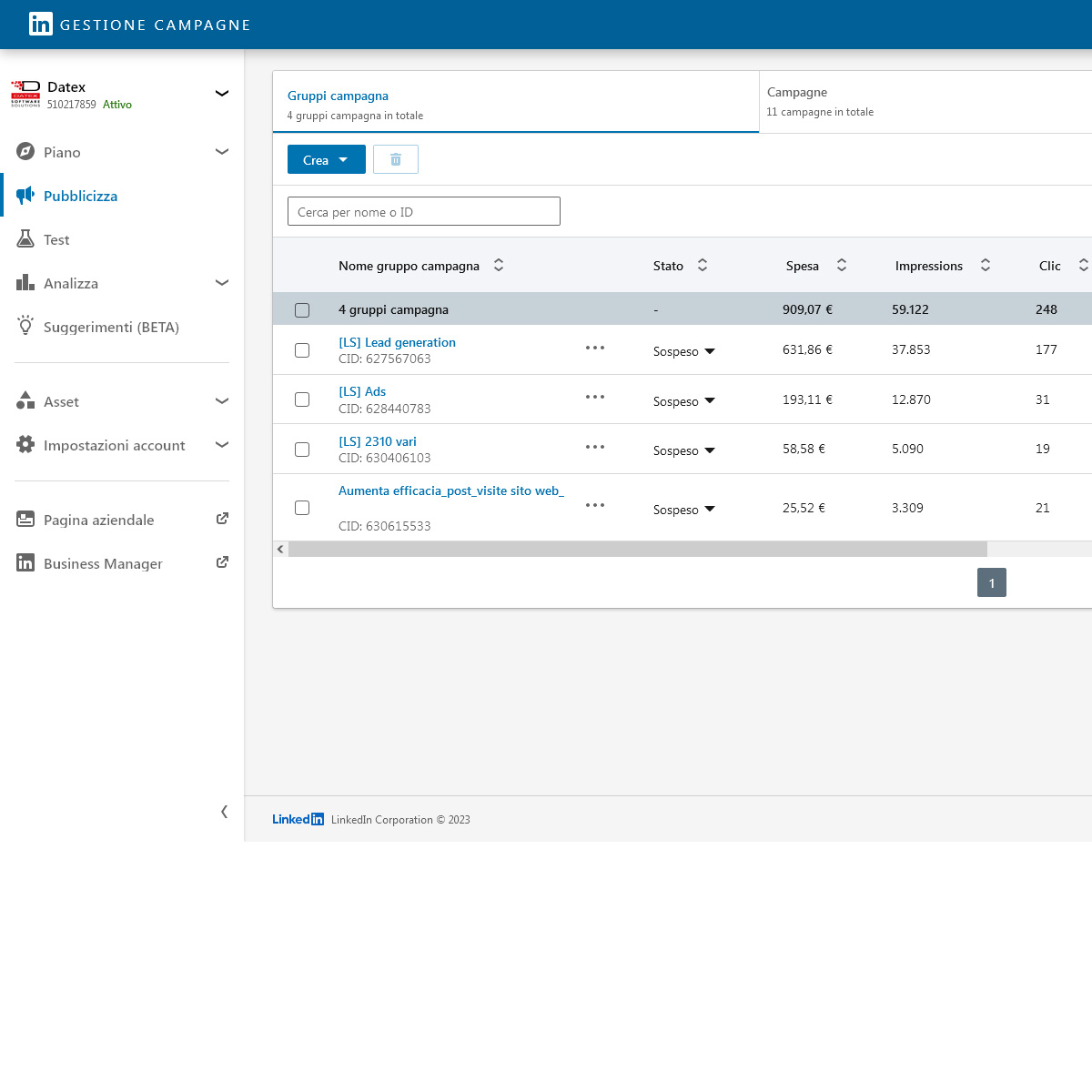Go to page 1 button
Image resolution: width=1092 pixels, height=1092 pixels.
click(x=991, y=583)
